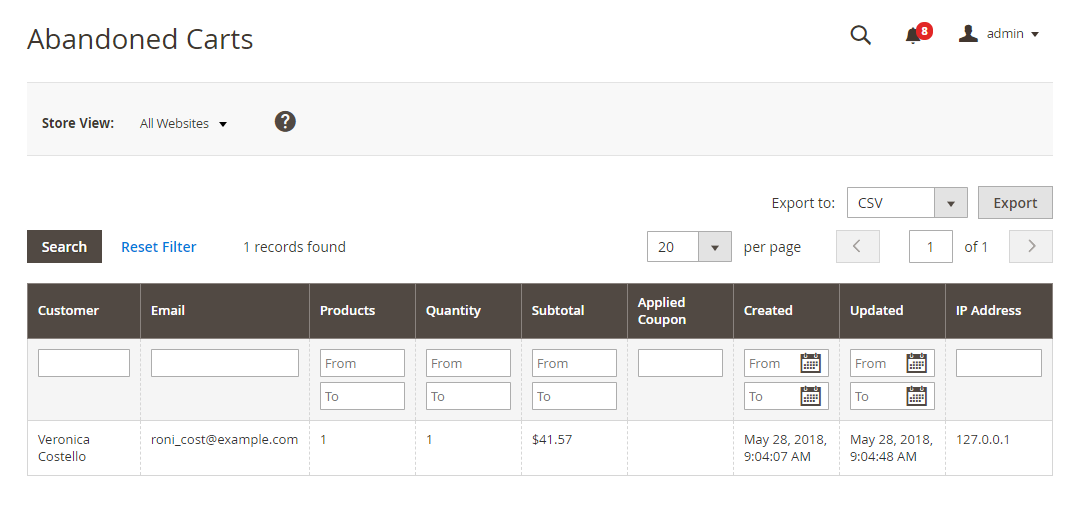Expand the admin account menu
Screen dimensions: 1072x509
(x=999, y=34)
